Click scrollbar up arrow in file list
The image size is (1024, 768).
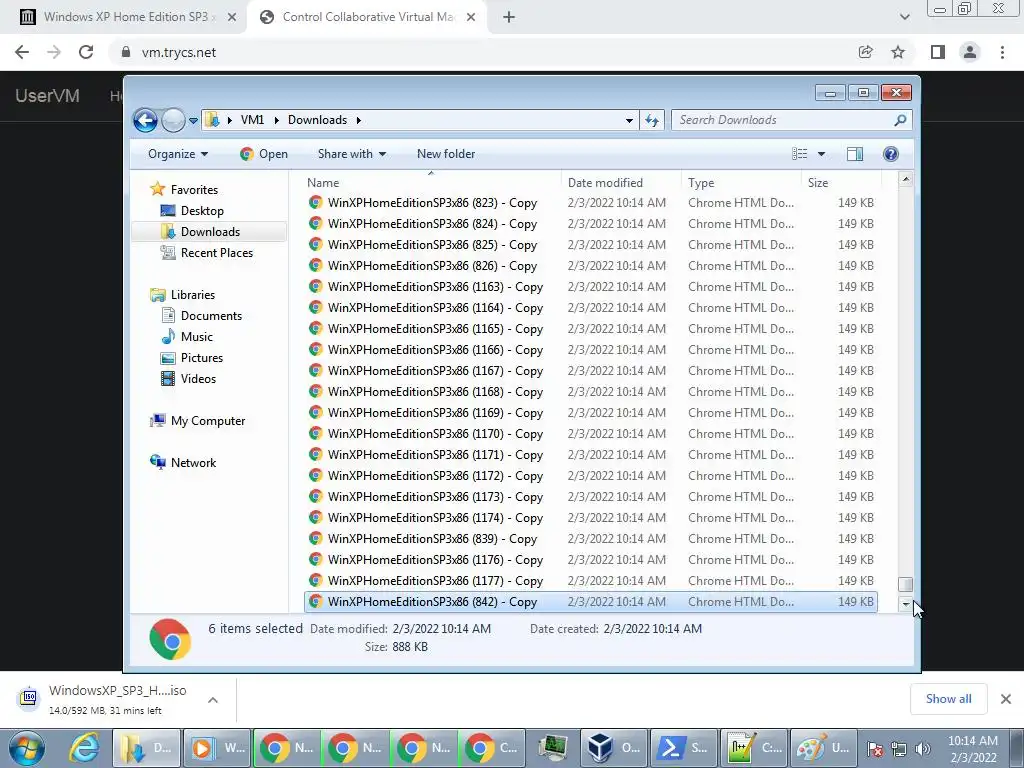905,179
